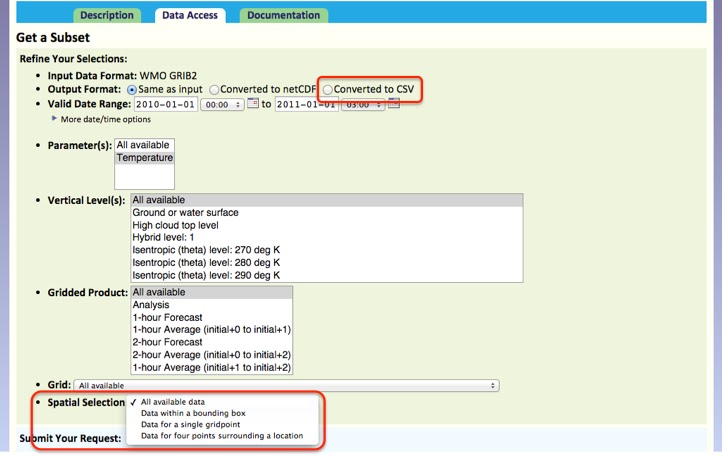This screenshot has width=722, height=456.
Task: Choose Converted to netCDF output format
Action: [214, 90]
